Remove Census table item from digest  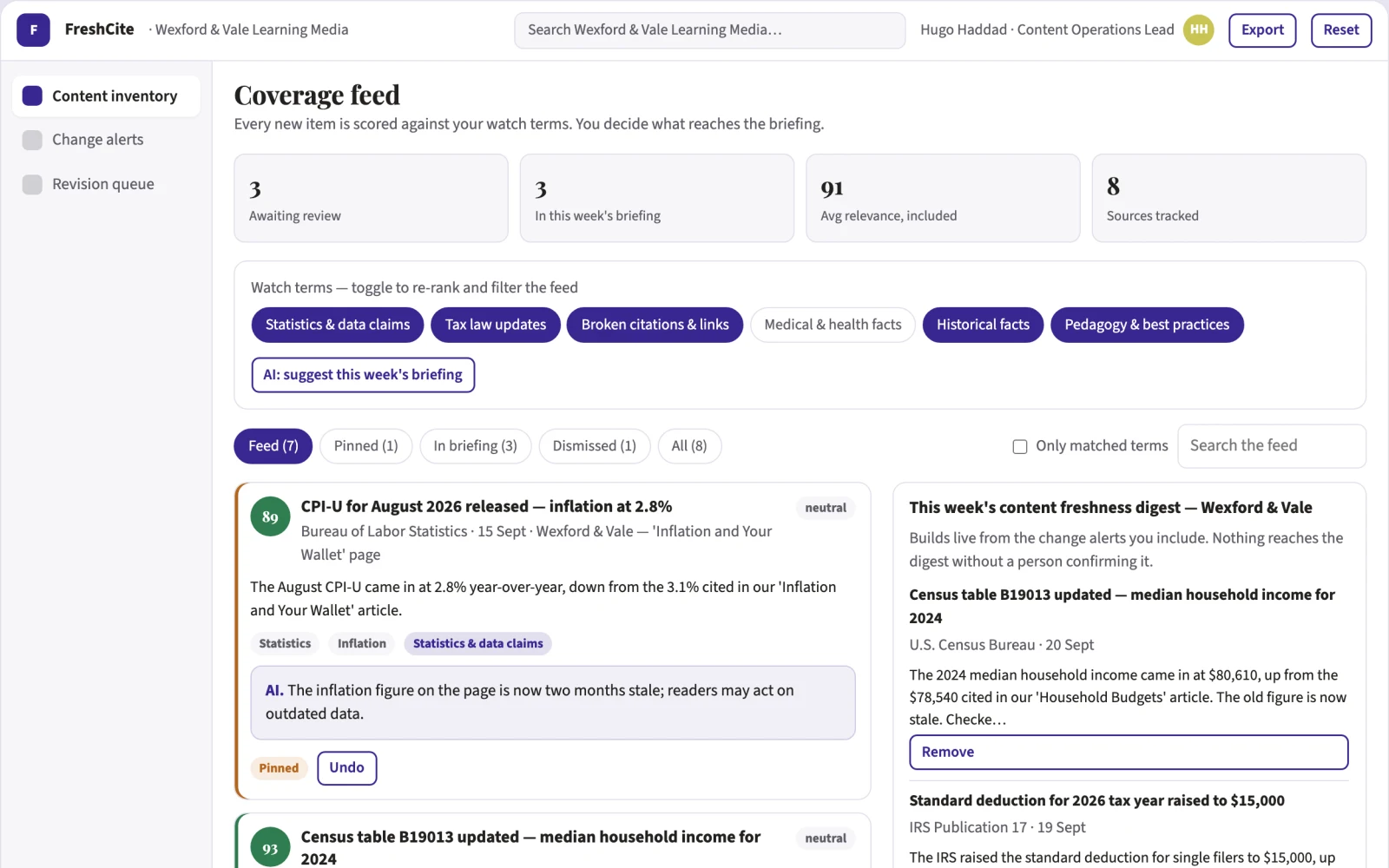[x=1129, y=752]
